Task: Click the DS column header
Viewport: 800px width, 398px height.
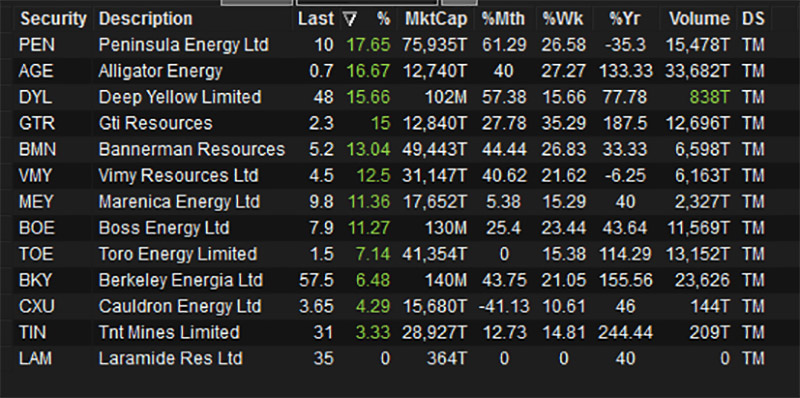Action: coord(754,19)
